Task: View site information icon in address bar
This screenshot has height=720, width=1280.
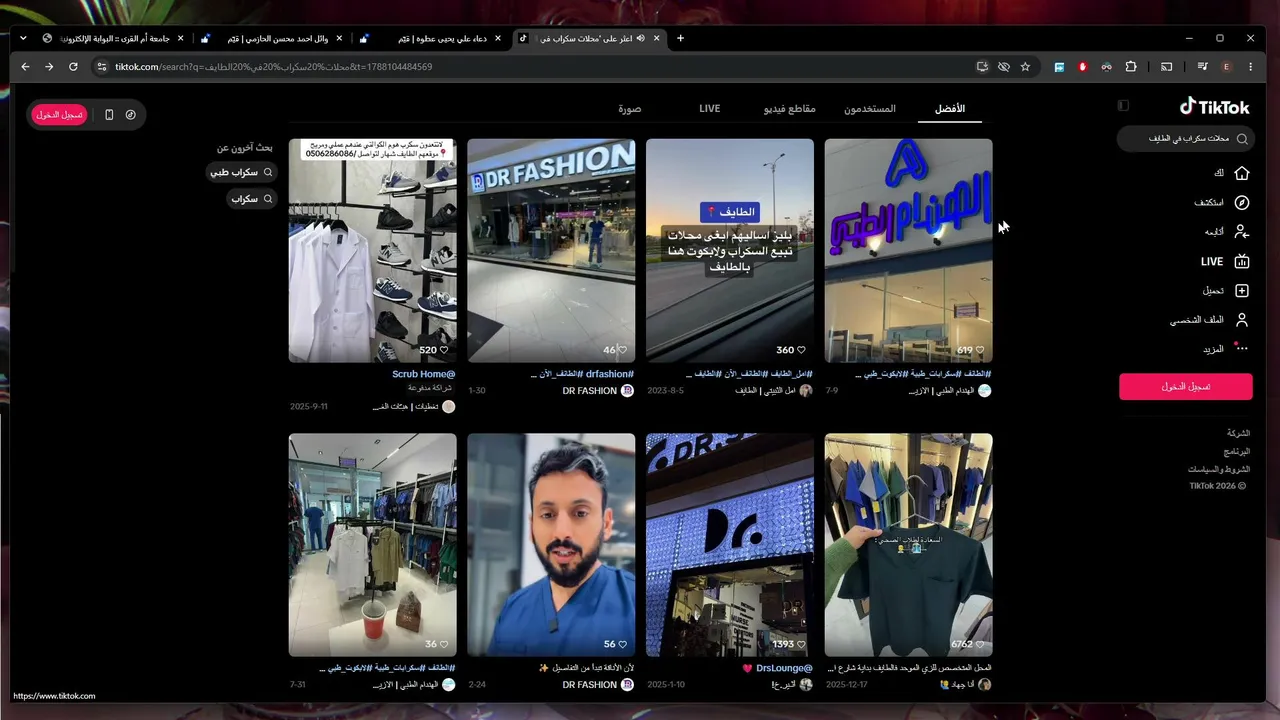Action: click(x=101, y=67)
